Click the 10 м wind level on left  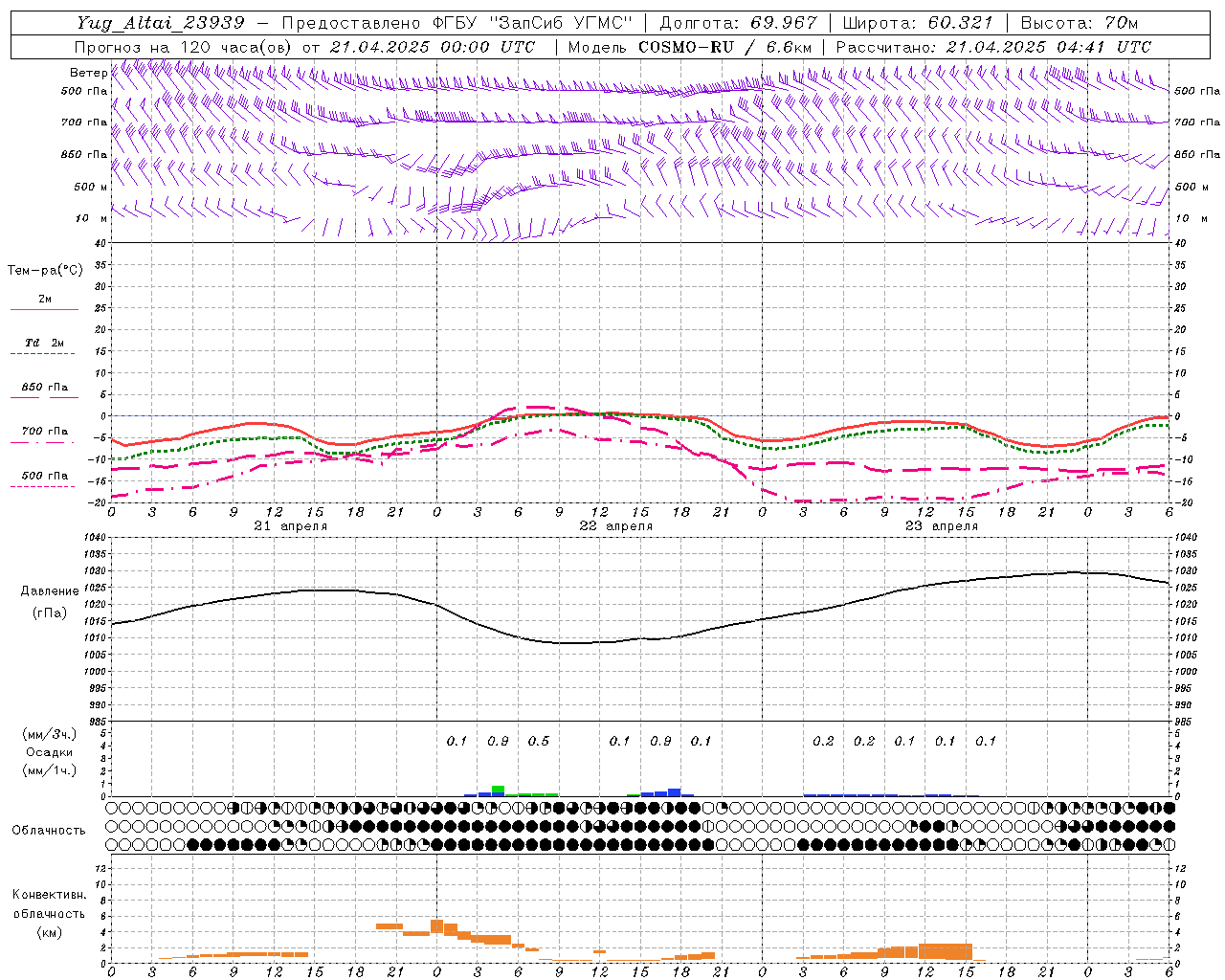[x=91, y=218]
